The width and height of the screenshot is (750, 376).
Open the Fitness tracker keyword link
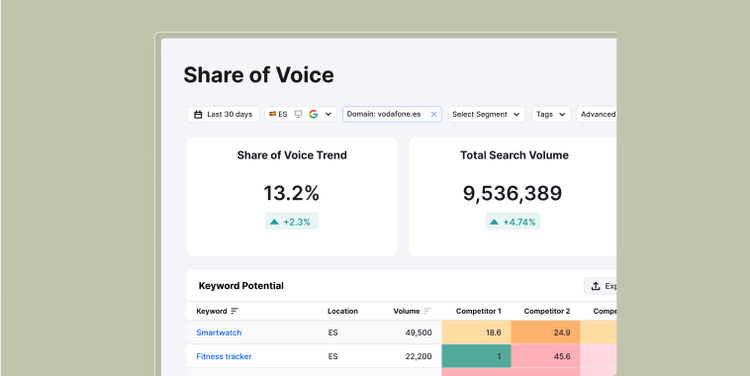click(224, 356)
